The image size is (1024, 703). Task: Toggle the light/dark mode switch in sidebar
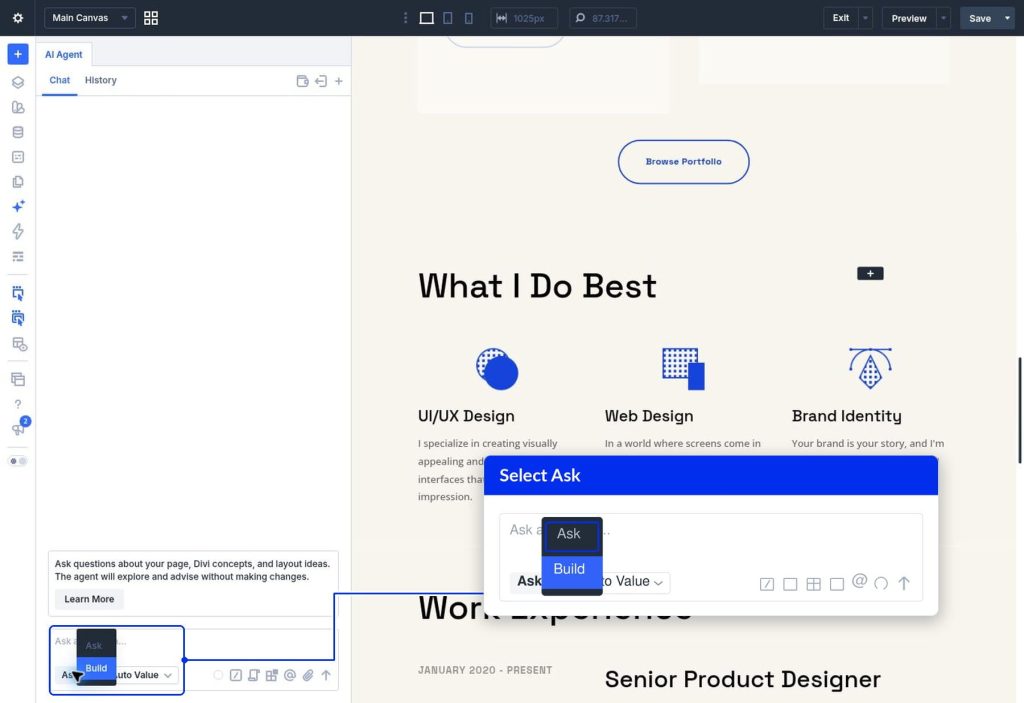[18, 461]
